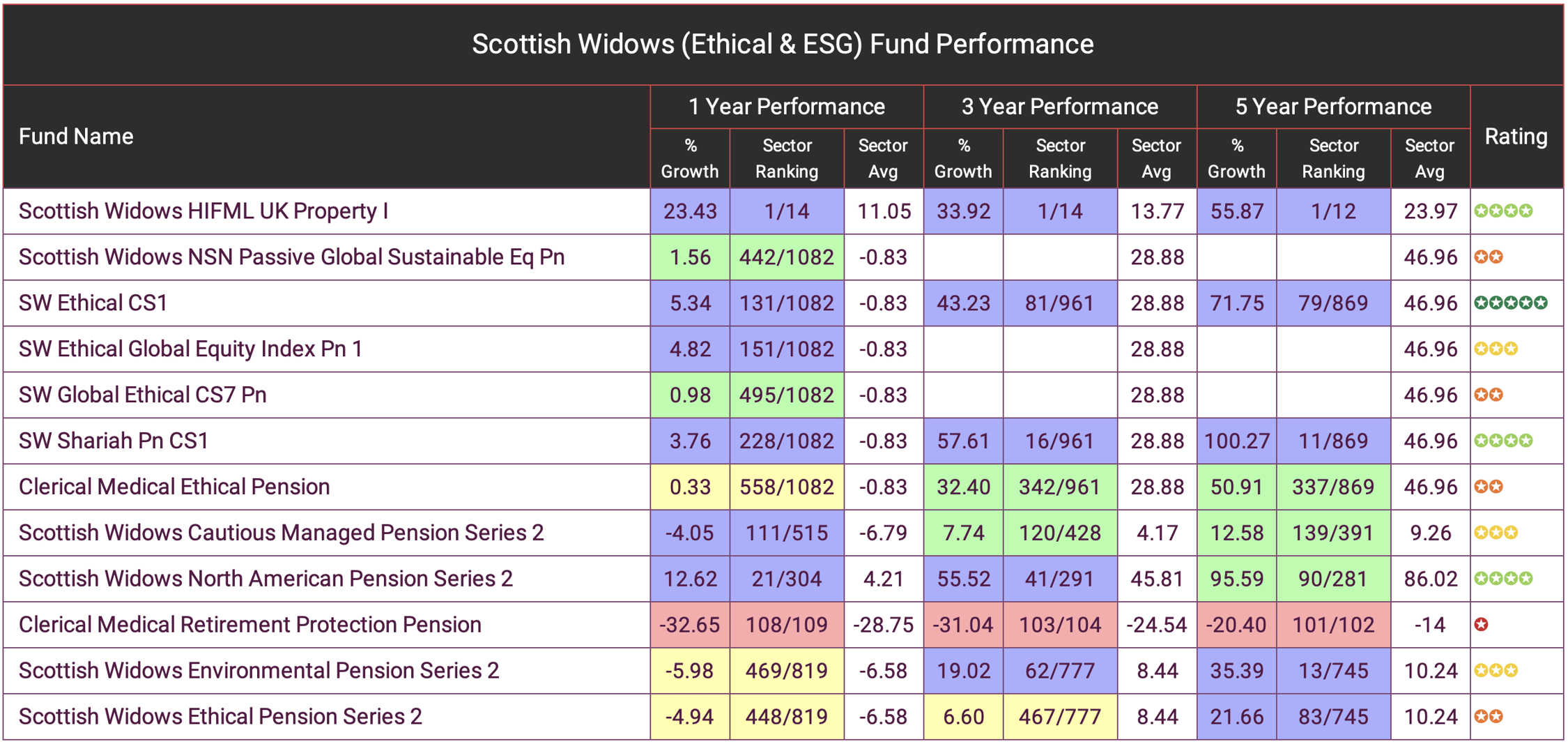The width and height of the screenshot is (1568, 744).
Task: Select the 1 Year Performance header
Action: [x=786, y=106]
